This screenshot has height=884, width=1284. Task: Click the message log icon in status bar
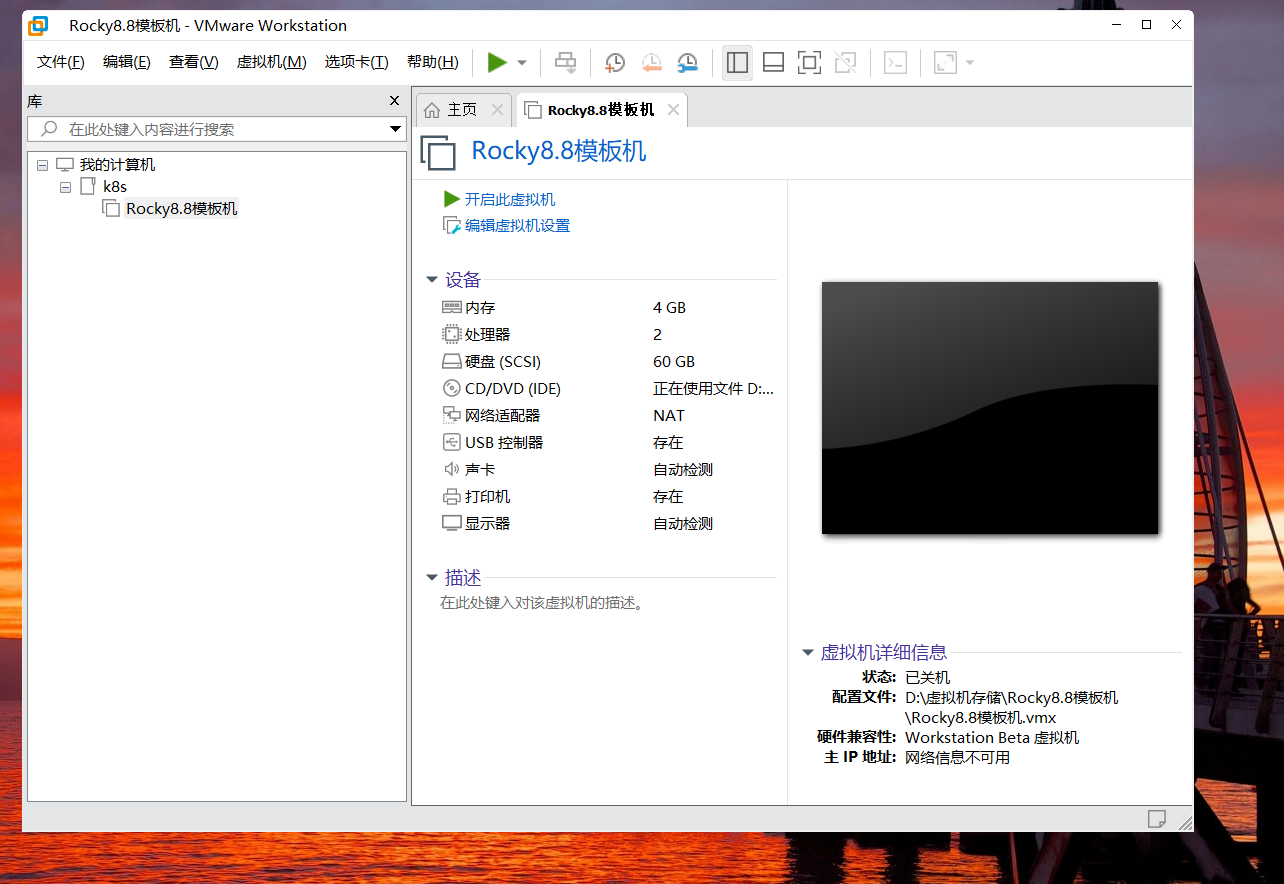coord(1157,819)
